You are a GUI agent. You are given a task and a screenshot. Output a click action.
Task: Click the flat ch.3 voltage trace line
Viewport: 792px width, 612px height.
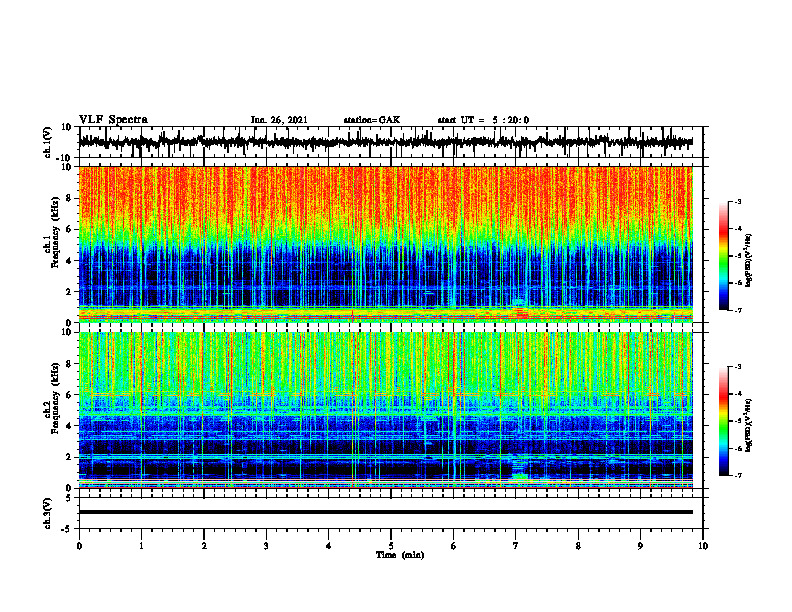386,512
